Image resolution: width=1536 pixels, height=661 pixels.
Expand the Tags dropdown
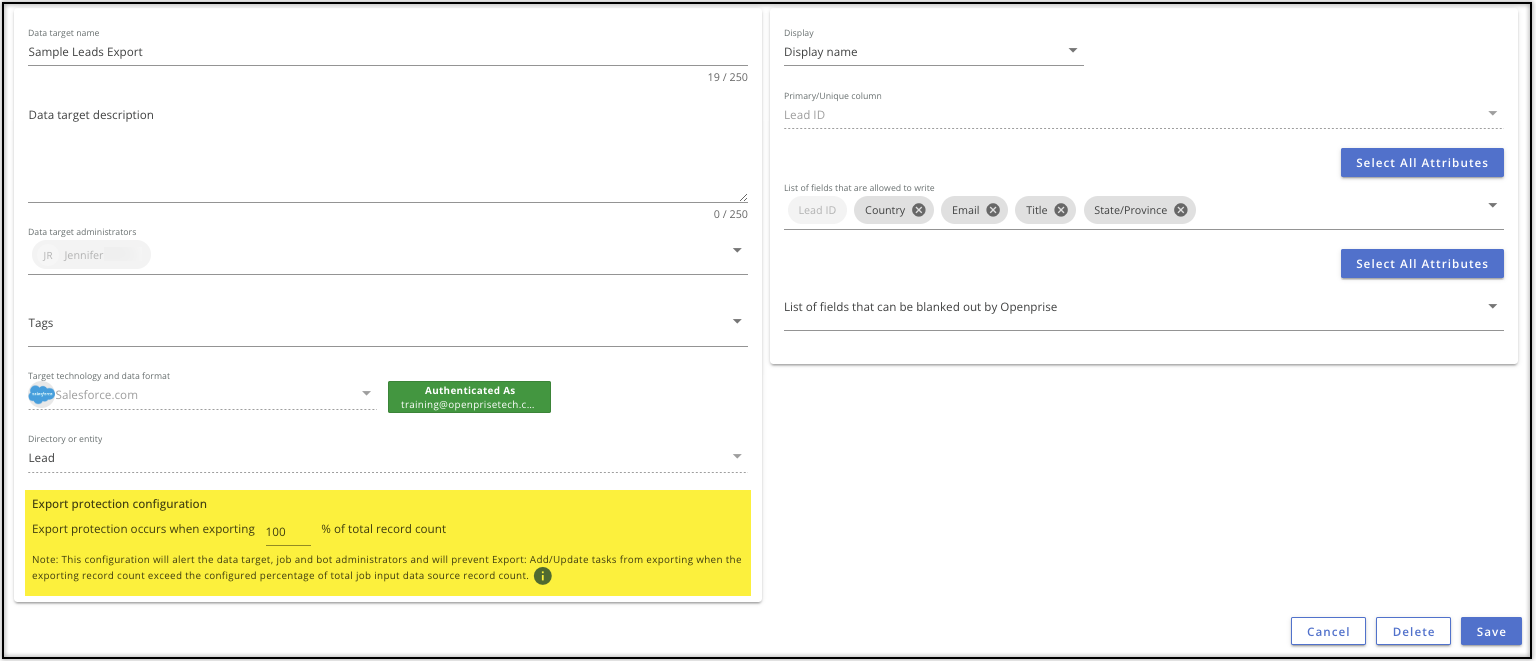[x=737, y=322]
